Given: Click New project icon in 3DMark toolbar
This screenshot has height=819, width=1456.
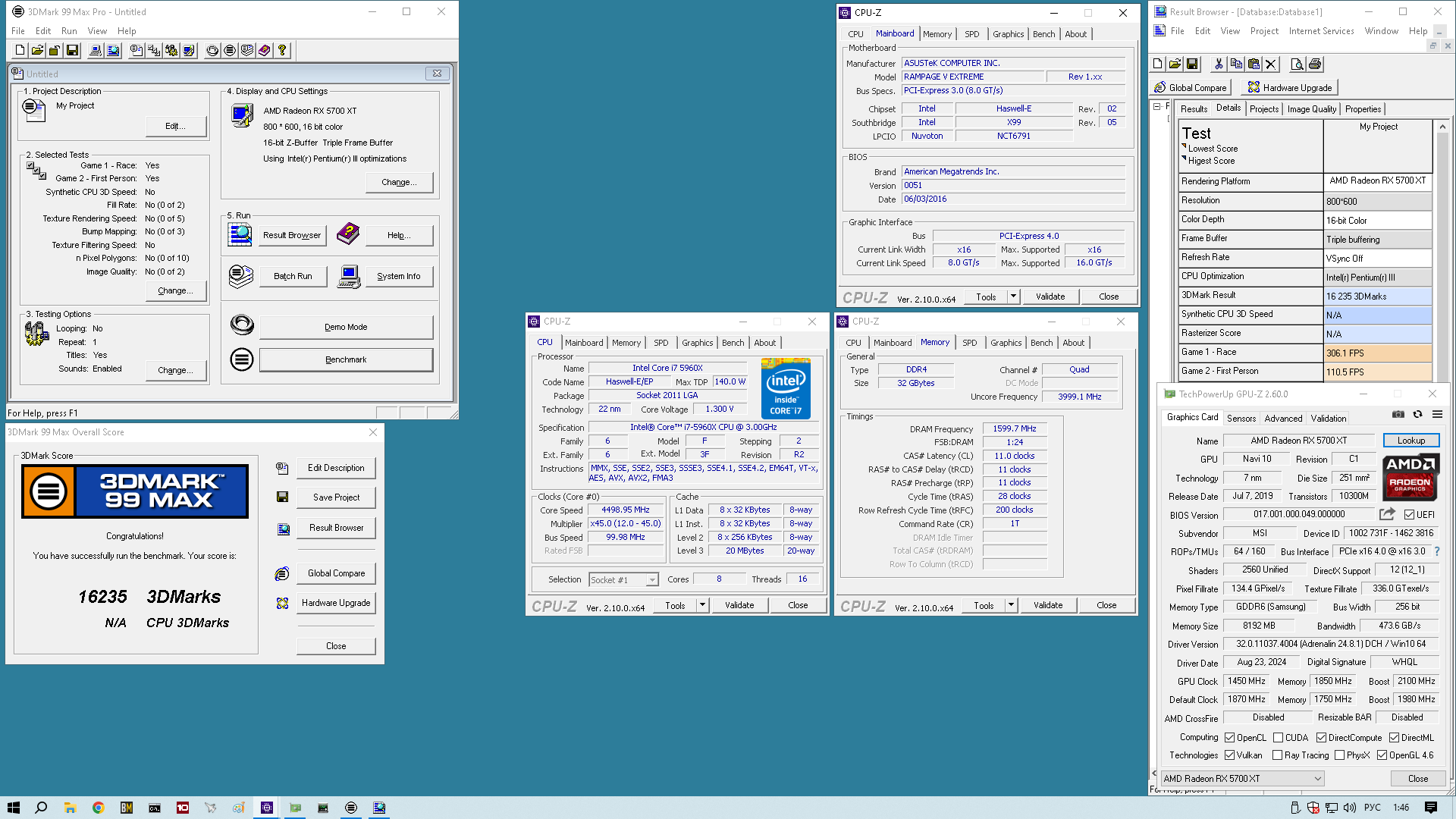Looking at the screenshot, I should pyautogui.click(x=20, y=51).
